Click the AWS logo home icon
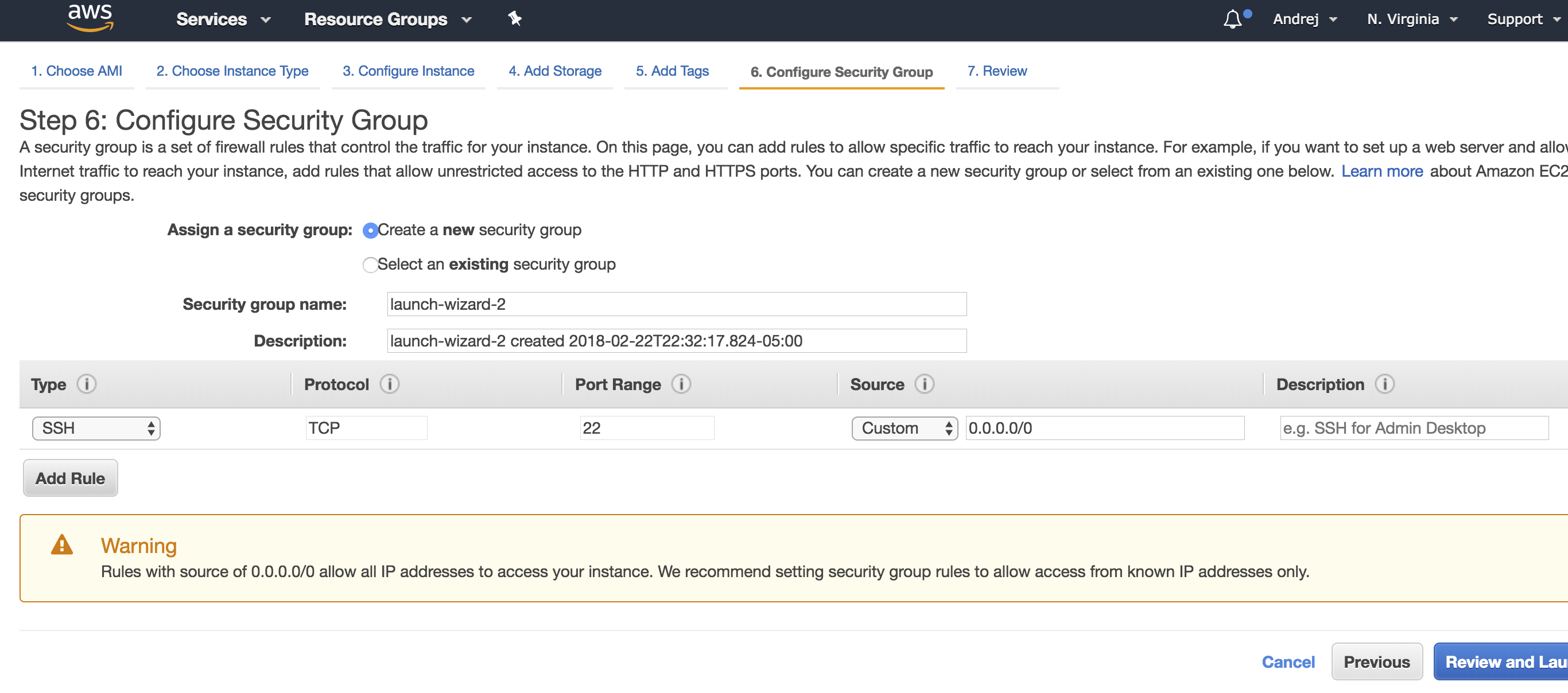 tap(90, 18)
